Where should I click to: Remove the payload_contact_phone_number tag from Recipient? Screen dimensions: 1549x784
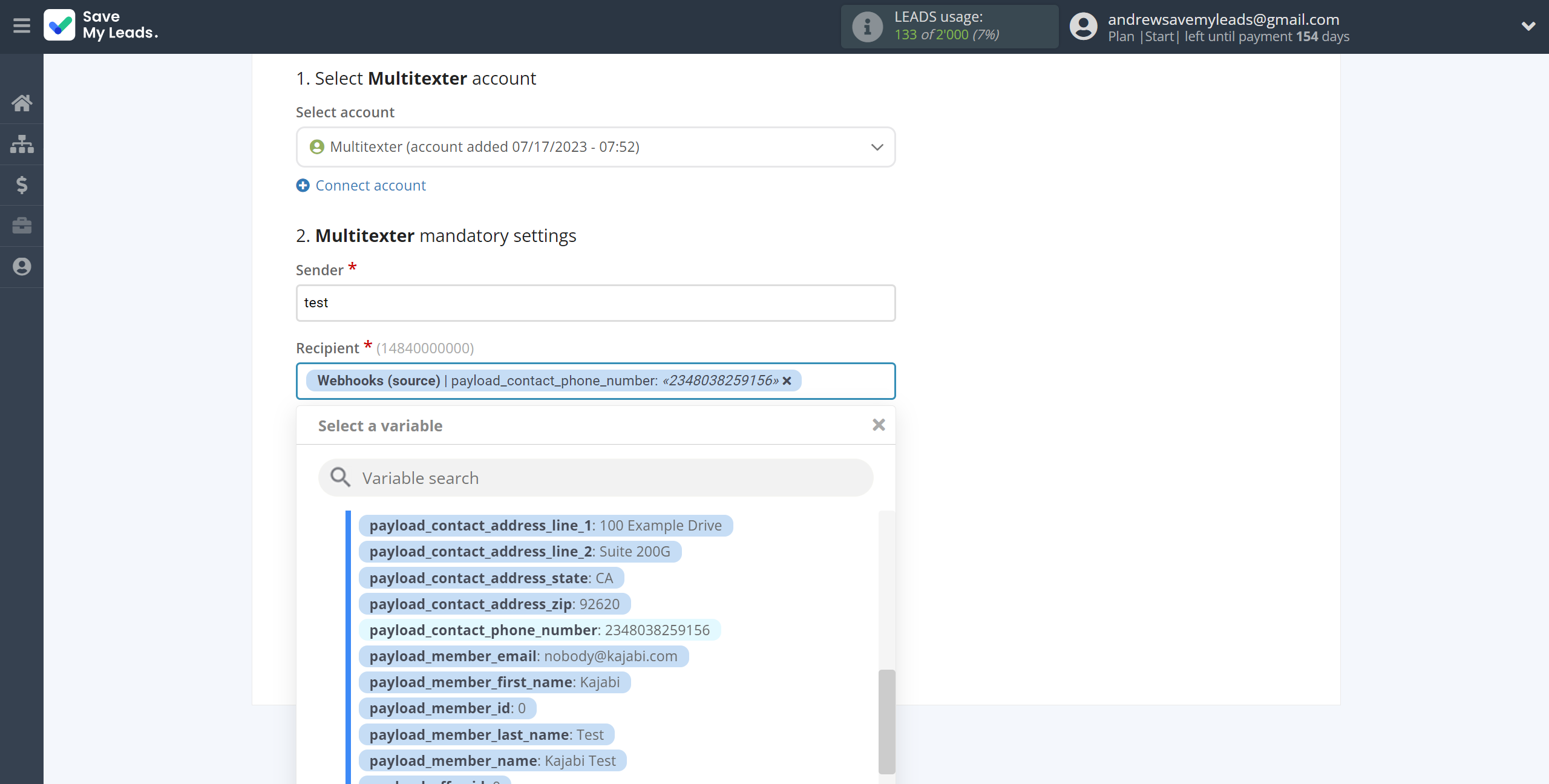787,381
